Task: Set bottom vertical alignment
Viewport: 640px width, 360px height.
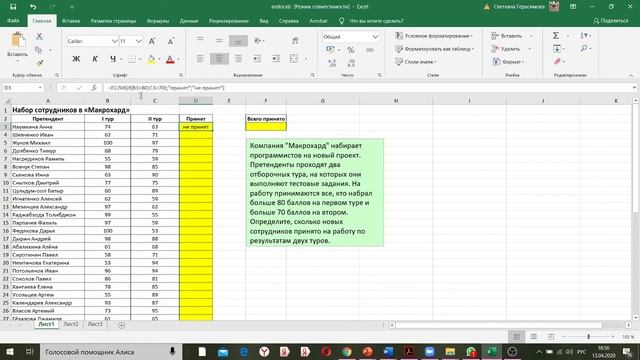Action: (238, 41)
